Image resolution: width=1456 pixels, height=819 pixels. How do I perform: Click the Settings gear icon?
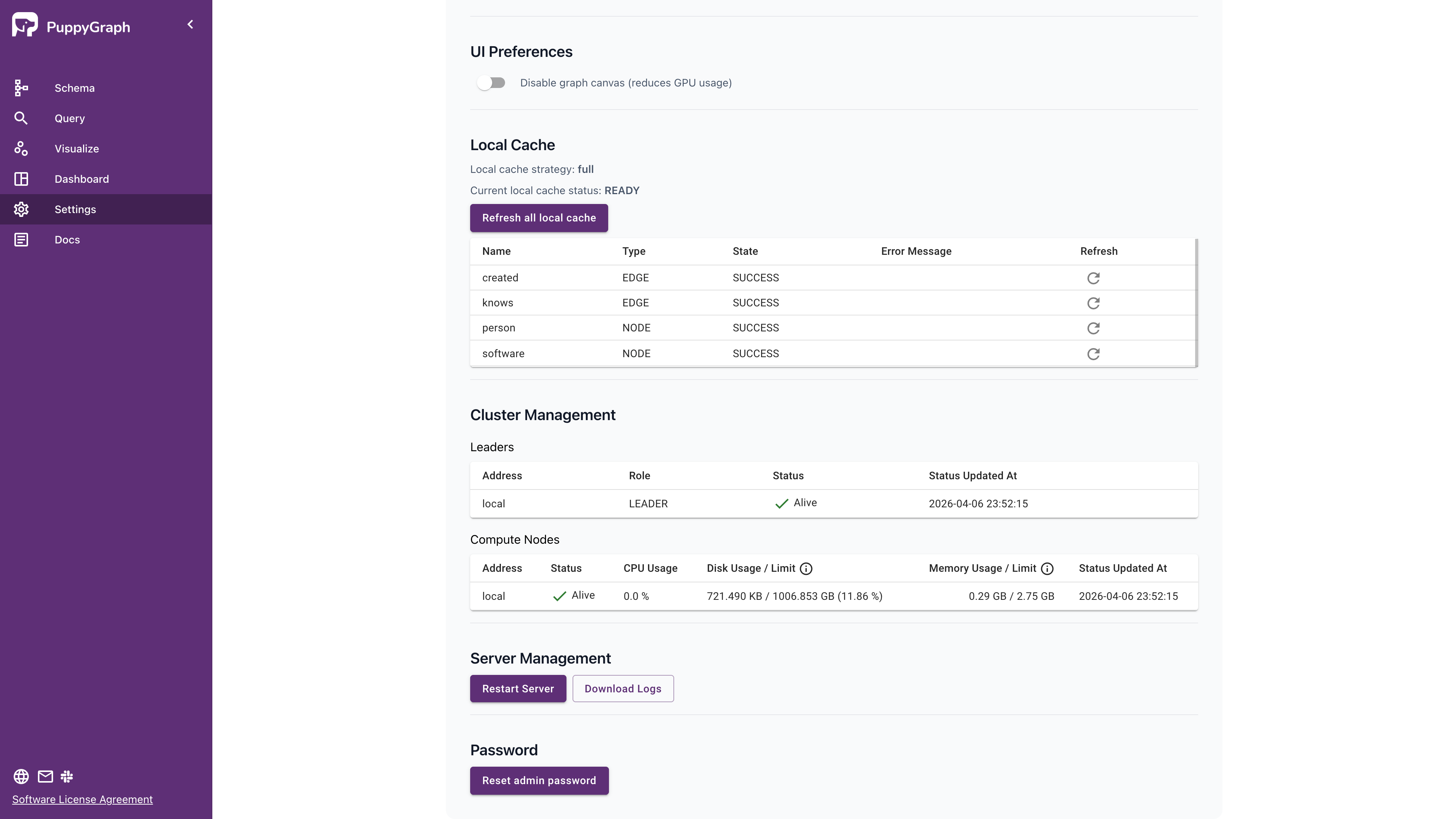coord(21,209)
